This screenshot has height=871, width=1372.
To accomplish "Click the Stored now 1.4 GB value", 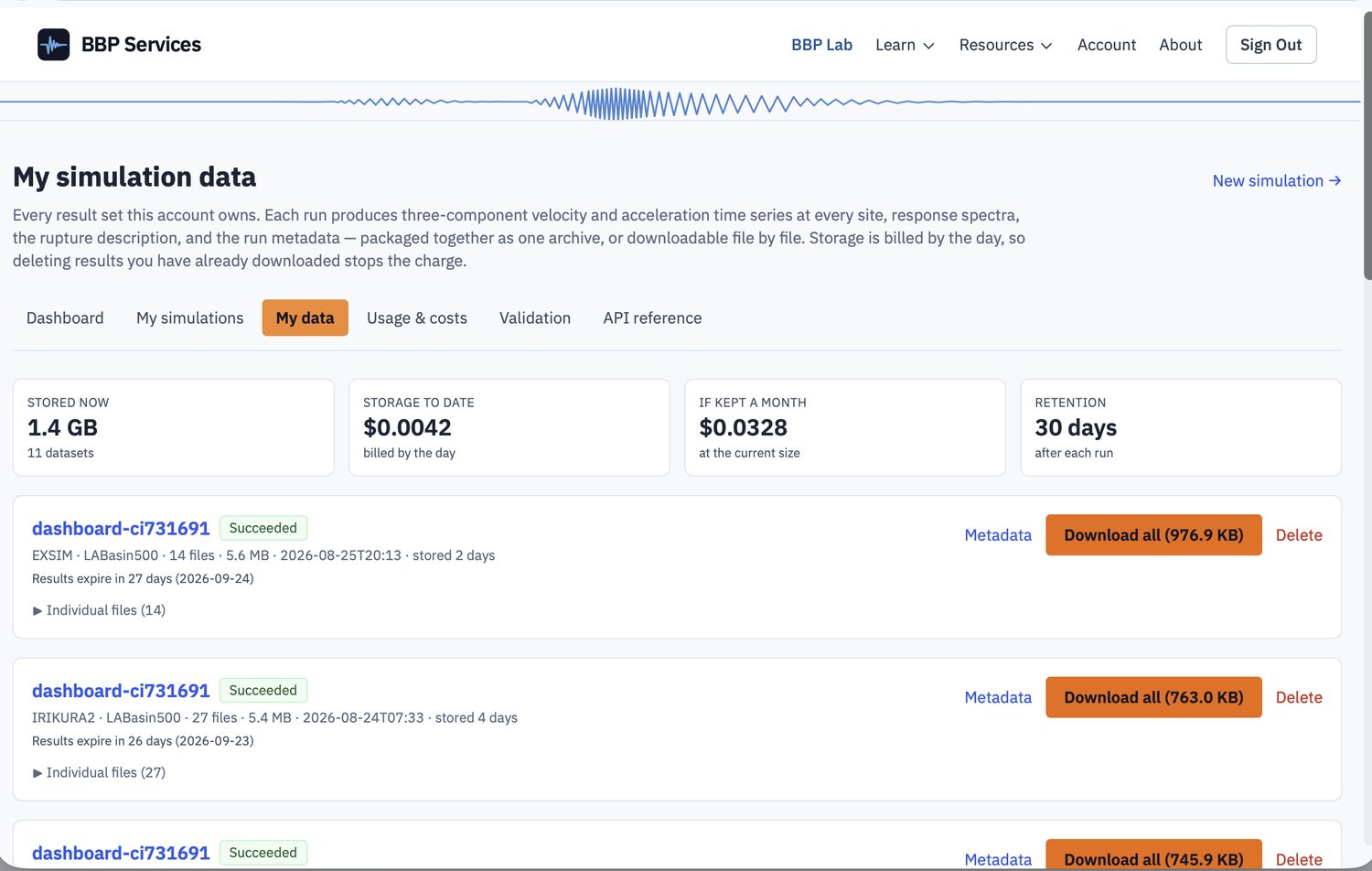I will click(62, 427).
